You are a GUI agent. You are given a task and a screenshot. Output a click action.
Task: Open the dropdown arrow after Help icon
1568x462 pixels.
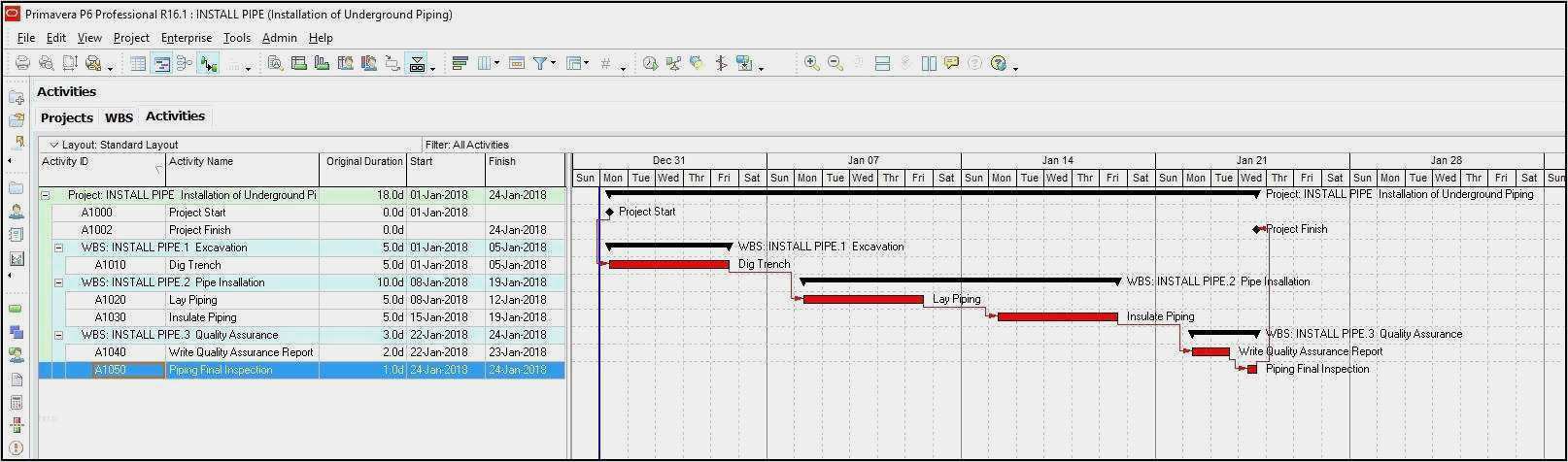click(1015, 68)
